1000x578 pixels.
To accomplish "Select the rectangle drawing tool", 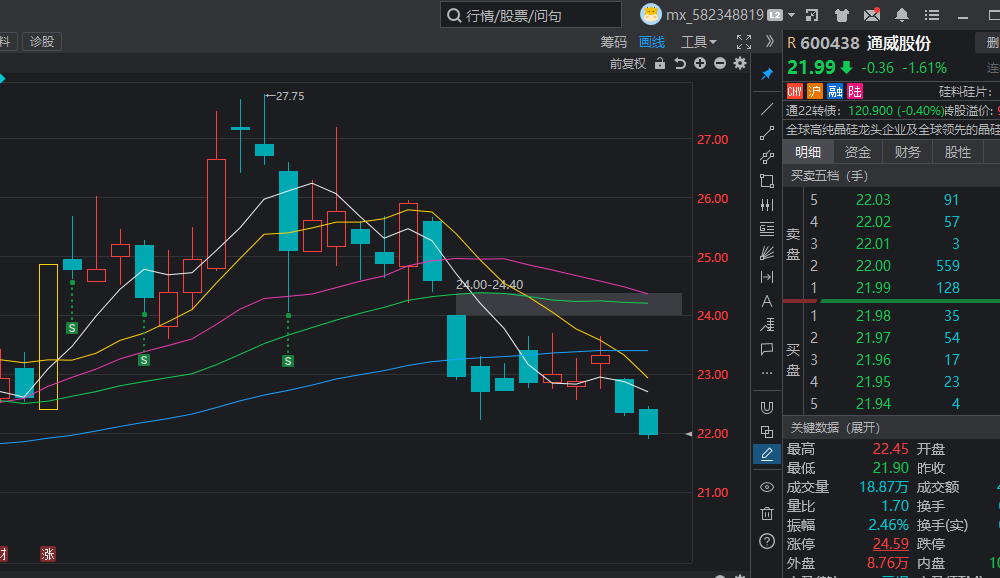I will pyautogui.click(x=767, y=181).
